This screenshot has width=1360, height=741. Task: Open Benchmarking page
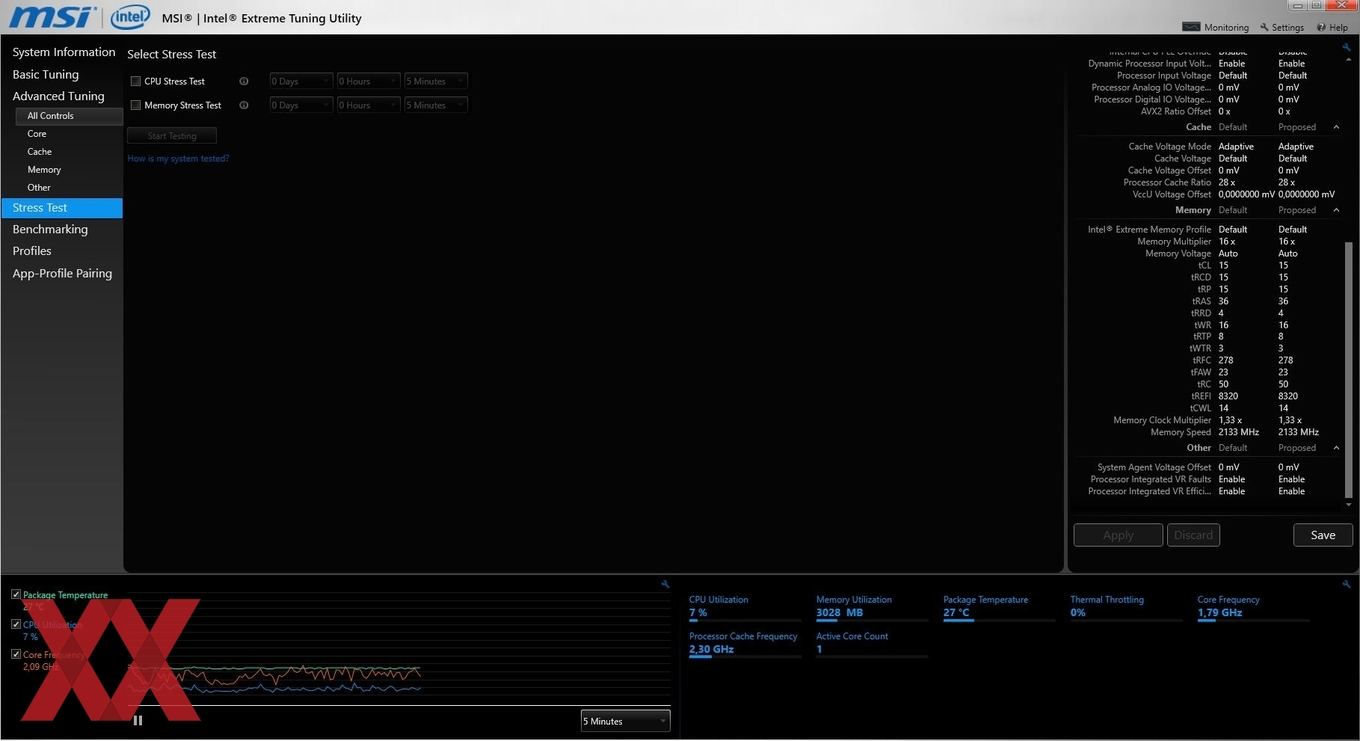point(50,229)
